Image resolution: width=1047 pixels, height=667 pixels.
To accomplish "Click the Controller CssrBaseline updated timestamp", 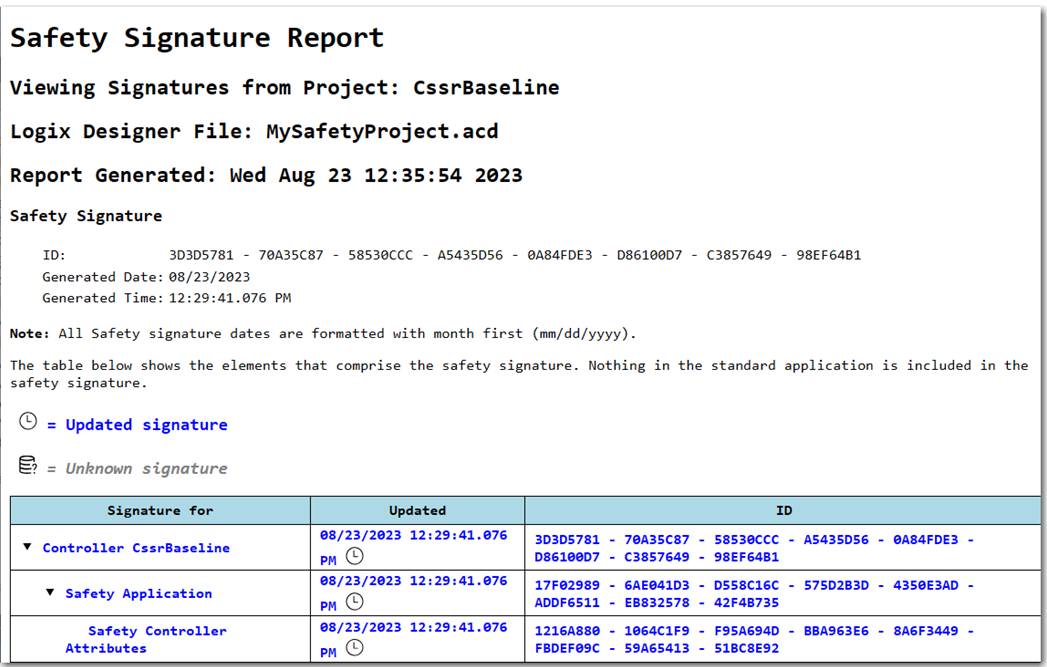I will click(413, 536).
